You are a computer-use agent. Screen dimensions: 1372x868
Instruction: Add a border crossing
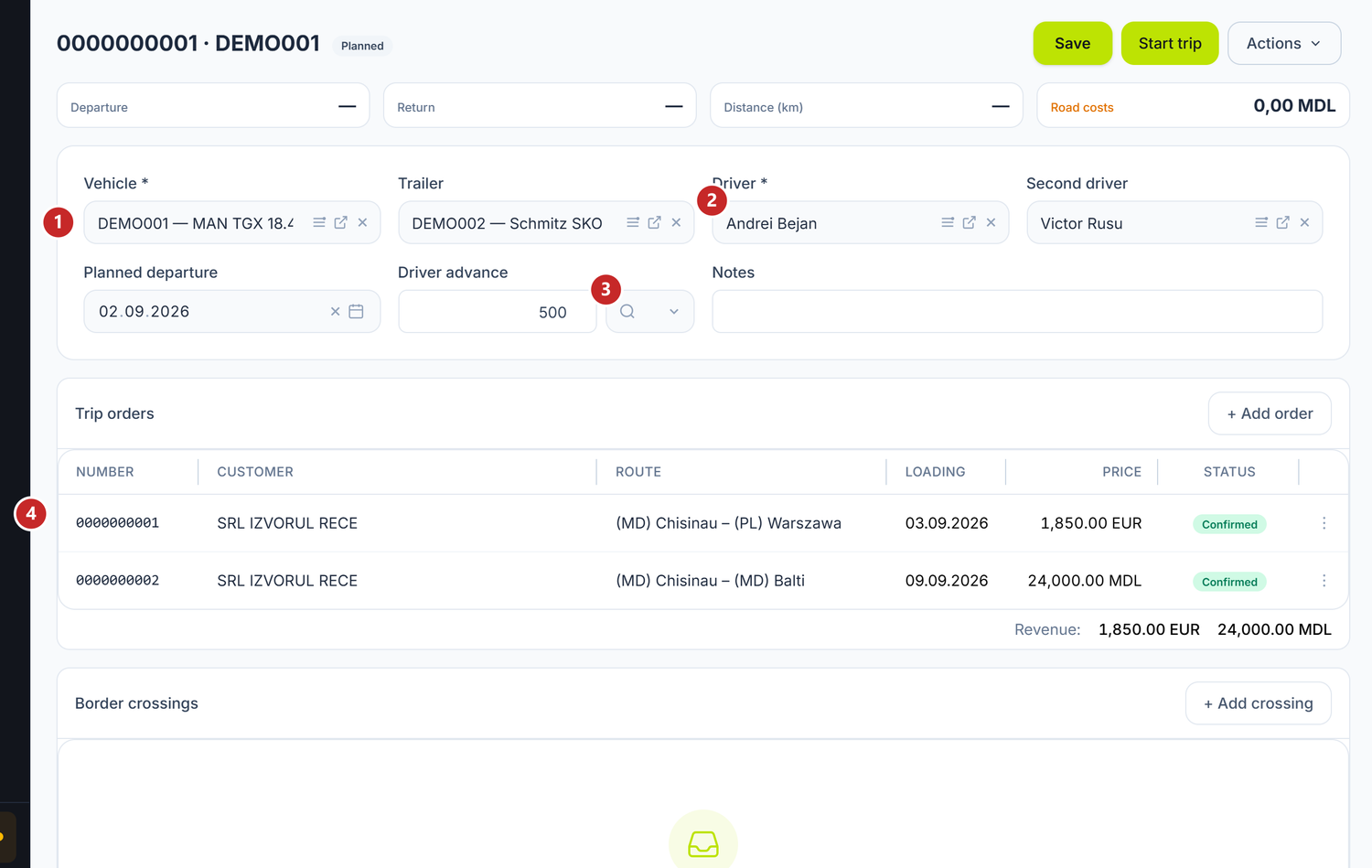click(1259, 703)
